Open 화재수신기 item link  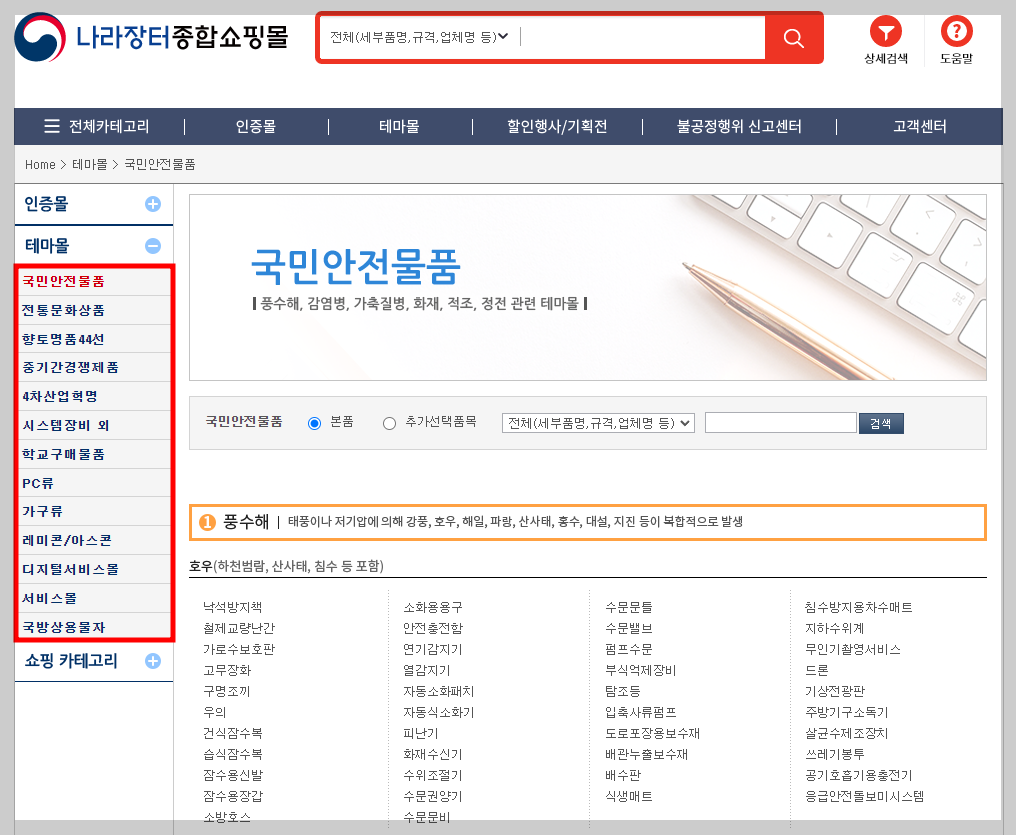(433, 754)
